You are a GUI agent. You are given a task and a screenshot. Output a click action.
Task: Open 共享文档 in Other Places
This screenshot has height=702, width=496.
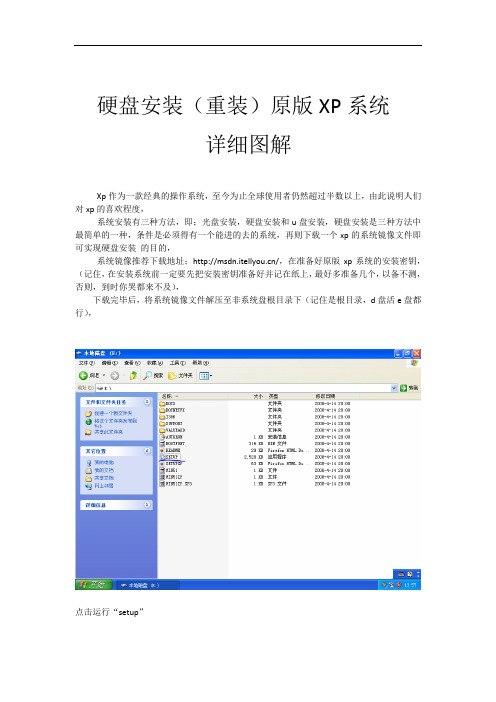click(x=104, y=478)
